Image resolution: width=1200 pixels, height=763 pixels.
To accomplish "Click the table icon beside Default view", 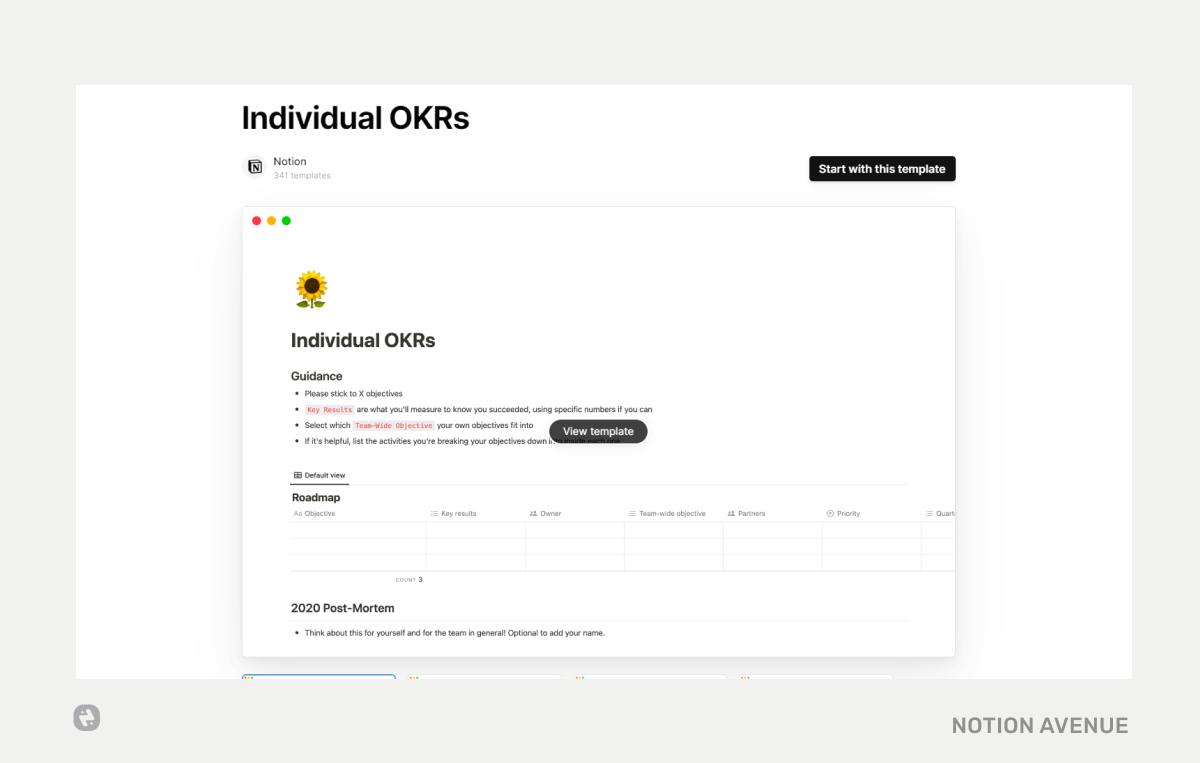I will tap(298, 475).
